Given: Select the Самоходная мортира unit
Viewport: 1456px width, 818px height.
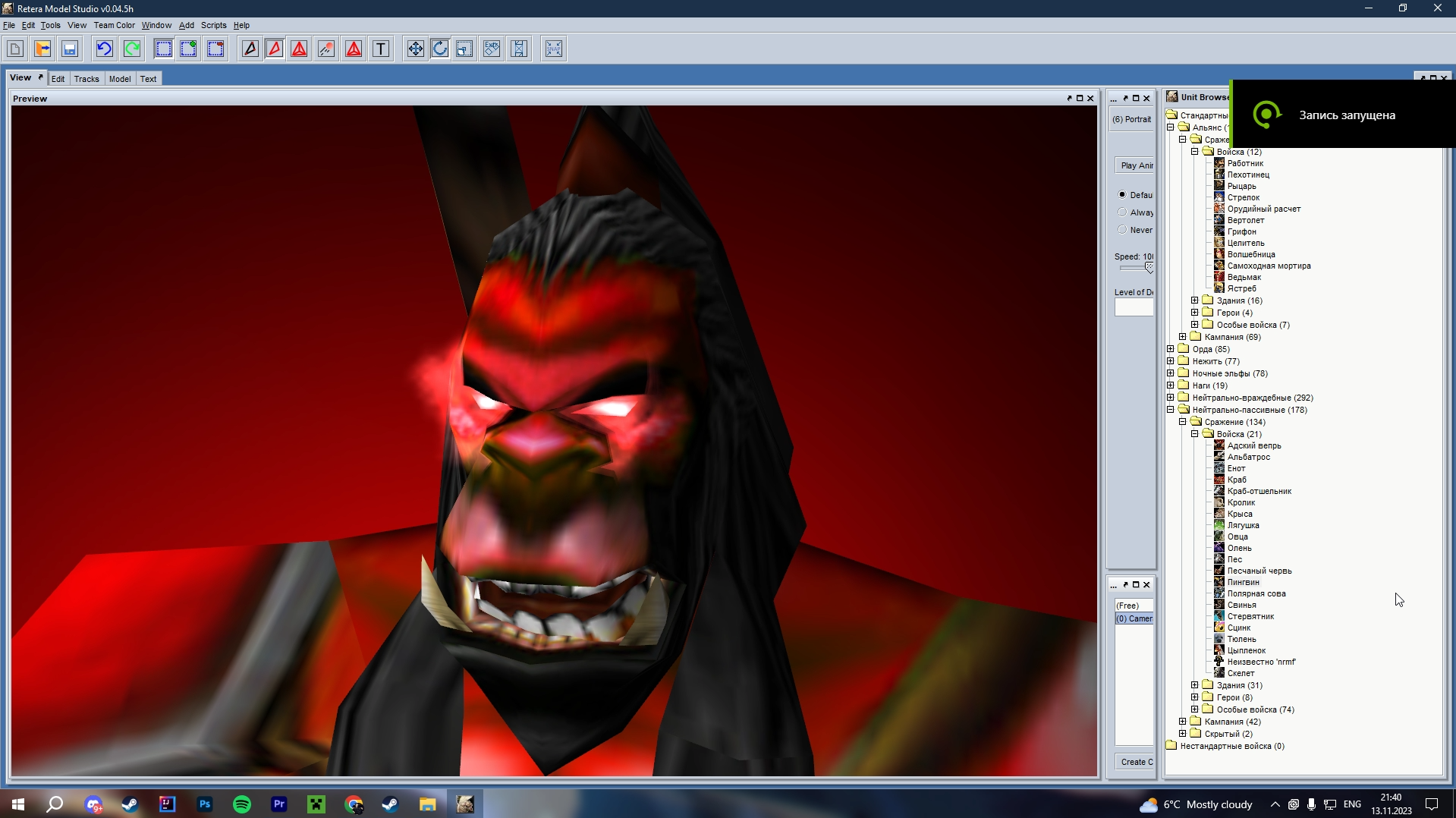Looking at the screenshot, I should pyautogui.click(x=1269, y=266).
